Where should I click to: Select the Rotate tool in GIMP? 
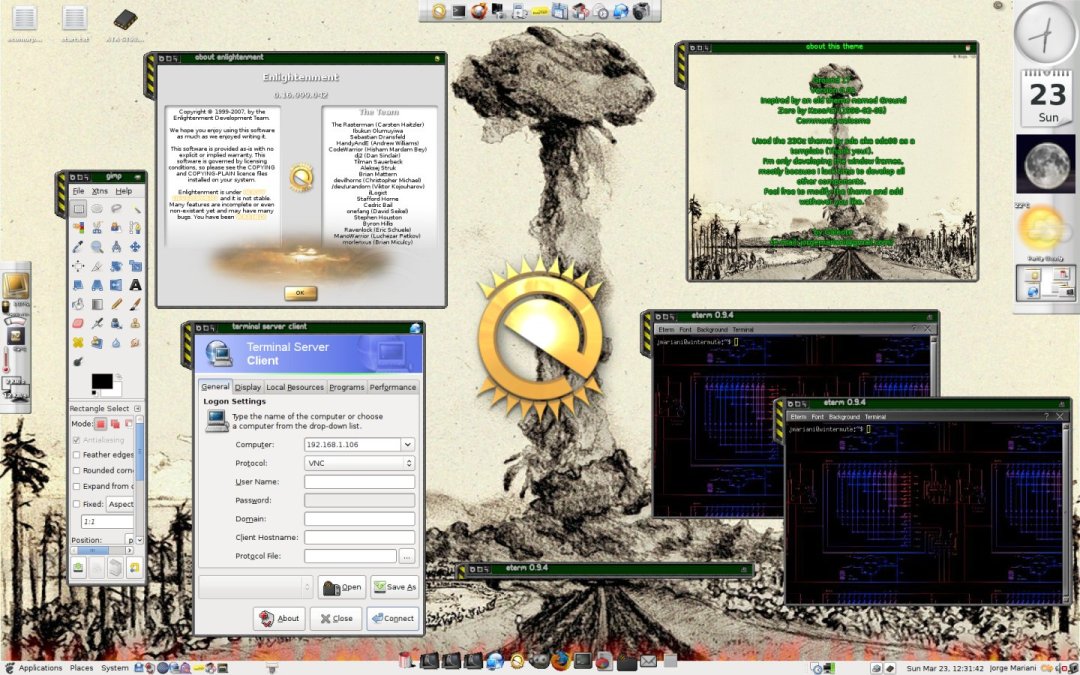pos(116,266)
